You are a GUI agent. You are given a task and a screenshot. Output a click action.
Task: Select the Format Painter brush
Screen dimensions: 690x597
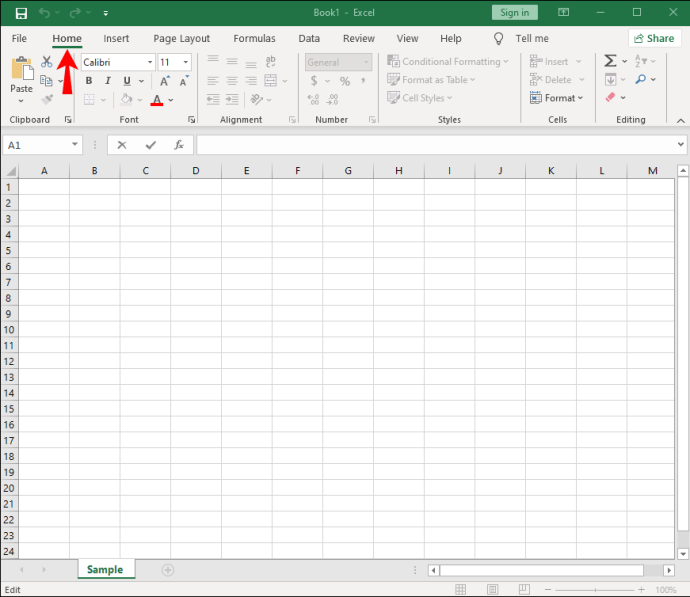pos(47,99)
